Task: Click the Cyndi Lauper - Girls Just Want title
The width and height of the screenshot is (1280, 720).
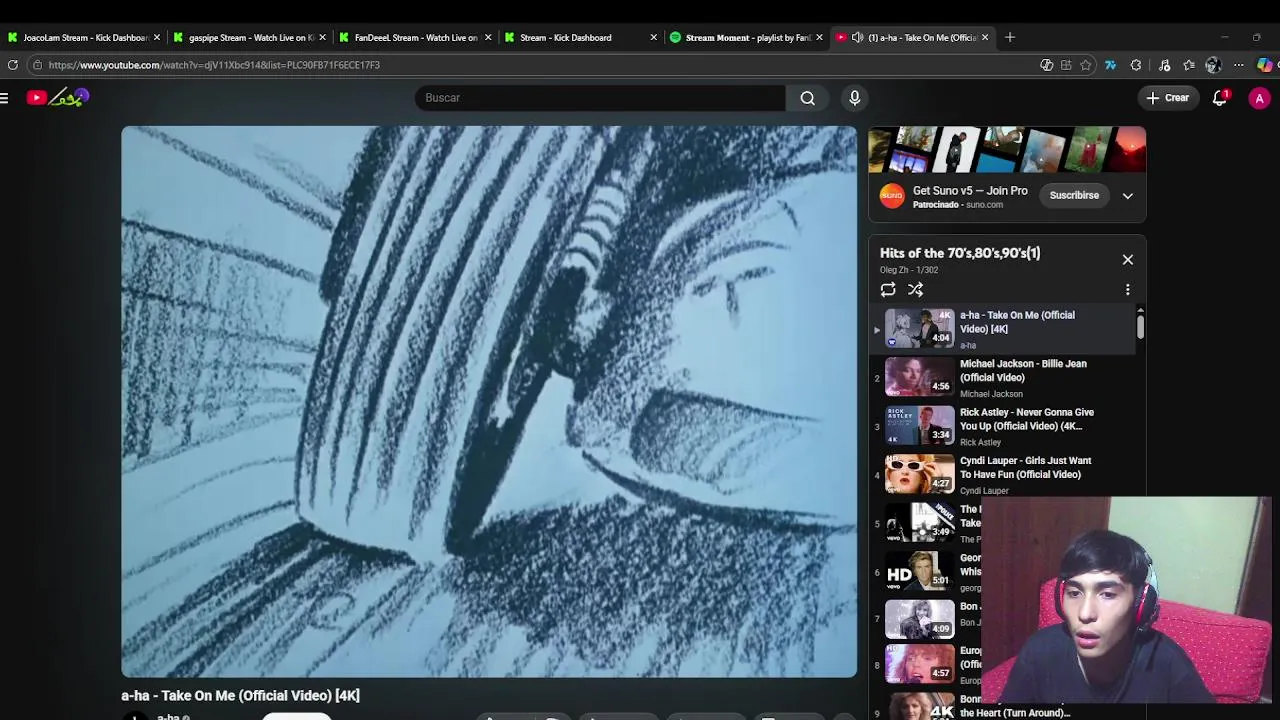Action: click(1025, 468)
